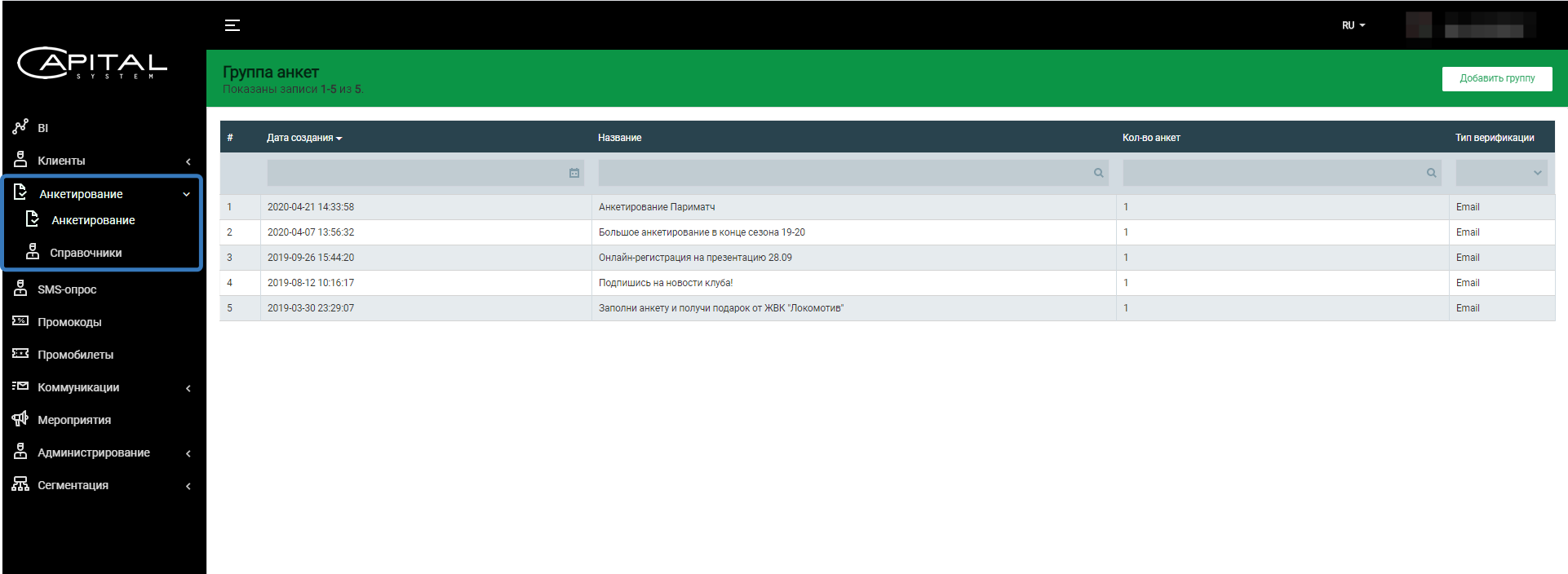Screen dimensions: 1568x574
Task: Click the Администрирование icon
Action: click(x=20, y=451)
